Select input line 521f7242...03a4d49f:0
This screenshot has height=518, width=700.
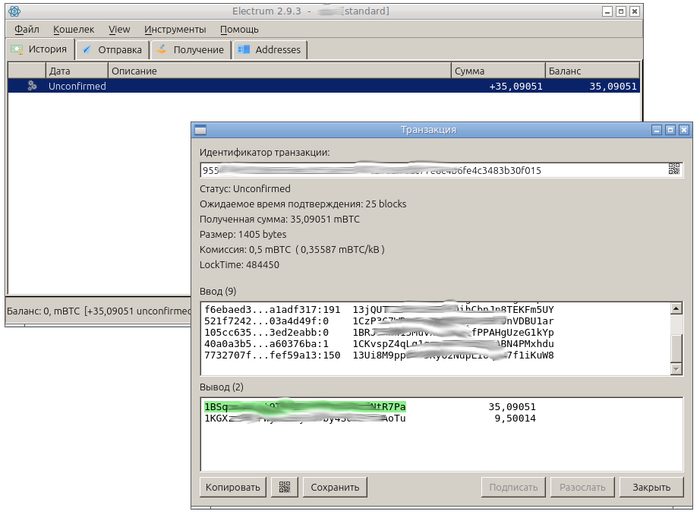[x=379, y=321]
